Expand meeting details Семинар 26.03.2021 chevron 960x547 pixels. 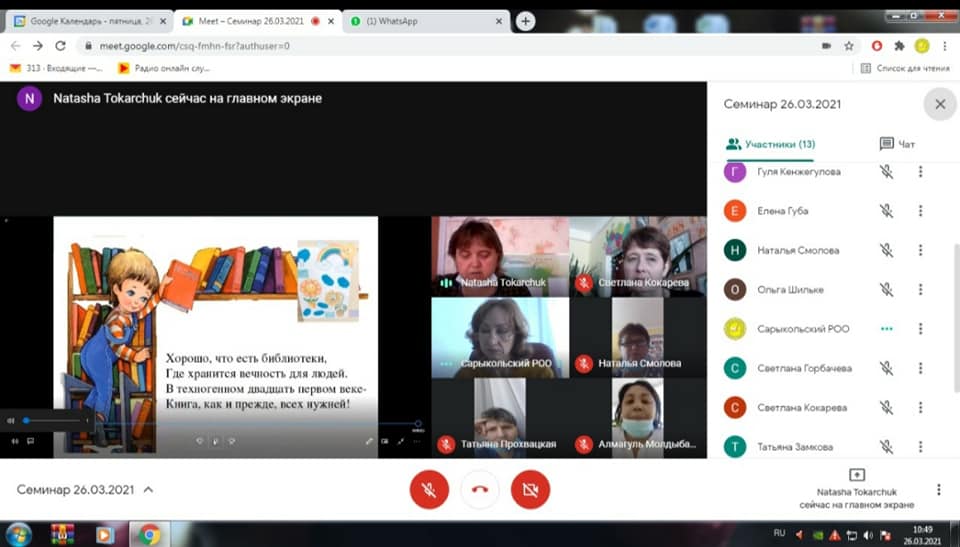coord(148,490)
